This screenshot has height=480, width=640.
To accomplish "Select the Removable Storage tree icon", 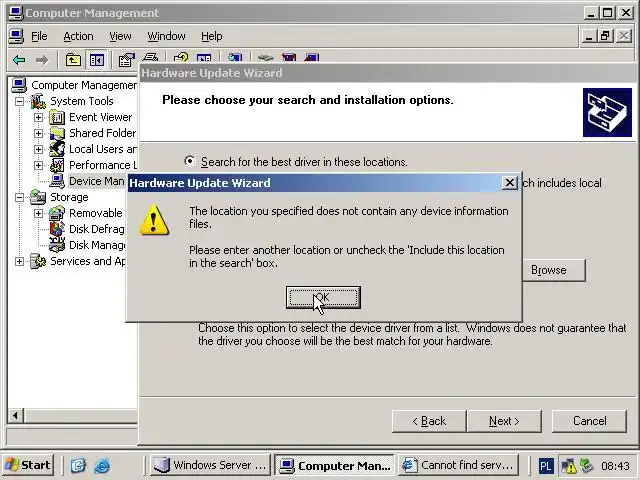I will [57, 213].
